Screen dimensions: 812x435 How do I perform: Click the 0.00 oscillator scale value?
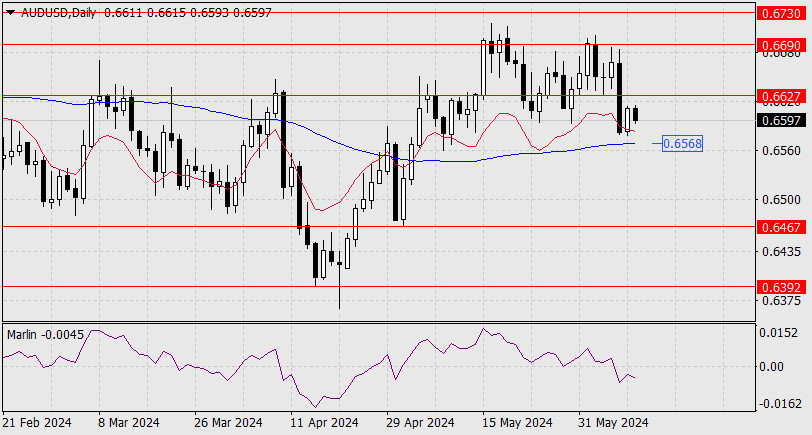point(772,367)
